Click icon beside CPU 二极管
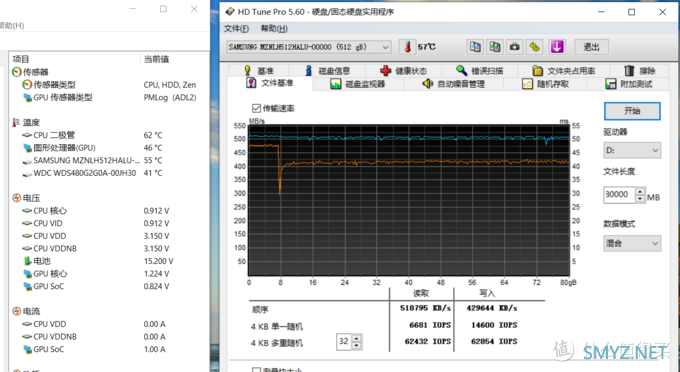The width and height of the screenshot is (680, 372). coord(27,135)
